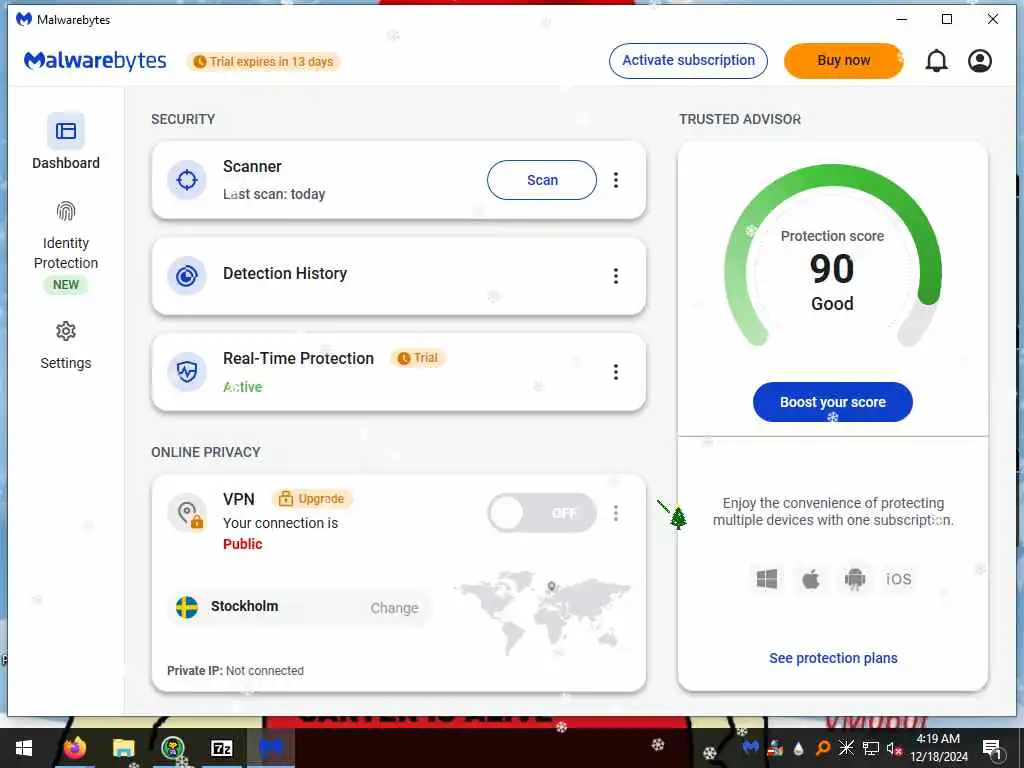Click the muted volume tray icon
Viewport: 1024px width, 768px height.
(893, 748)
